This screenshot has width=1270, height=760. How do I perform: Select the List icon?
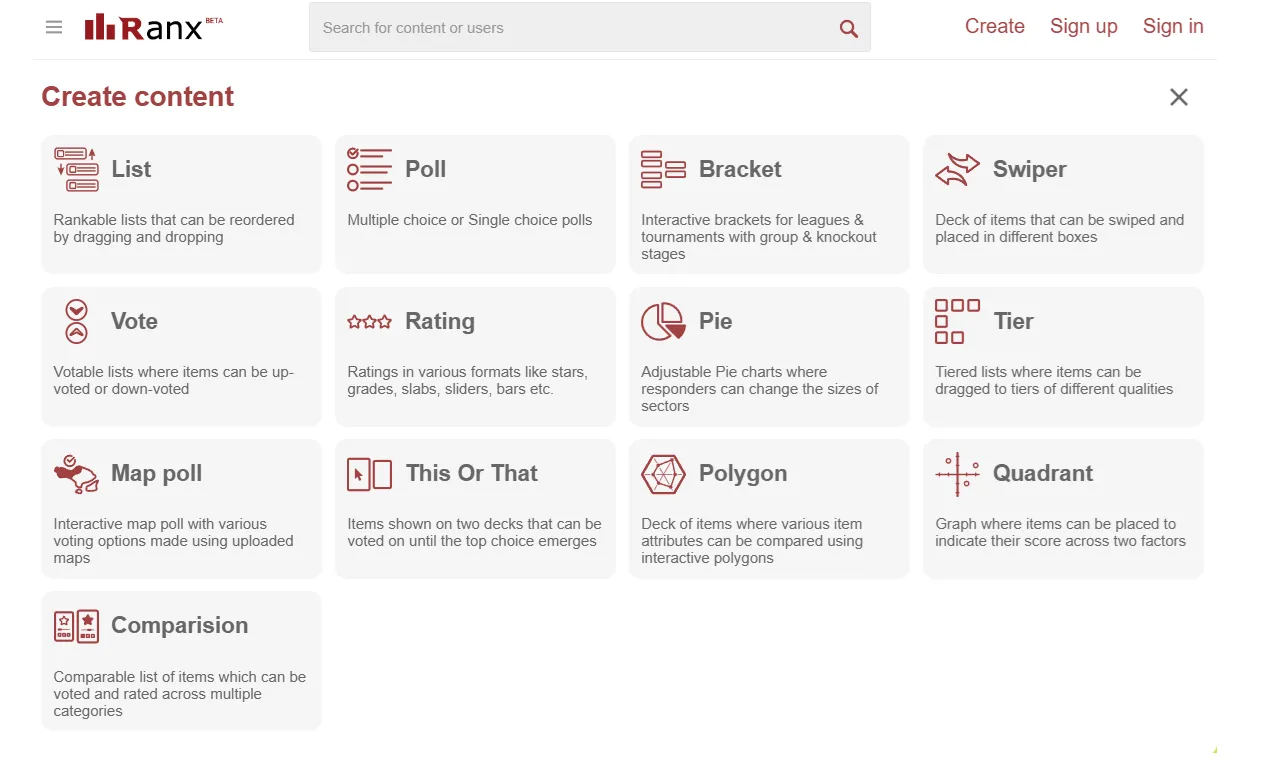point(76,169)
